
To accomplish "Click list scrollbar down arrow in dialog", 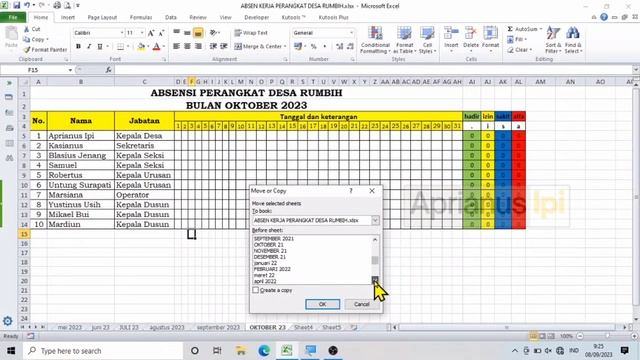I will [x=375, y=280].
